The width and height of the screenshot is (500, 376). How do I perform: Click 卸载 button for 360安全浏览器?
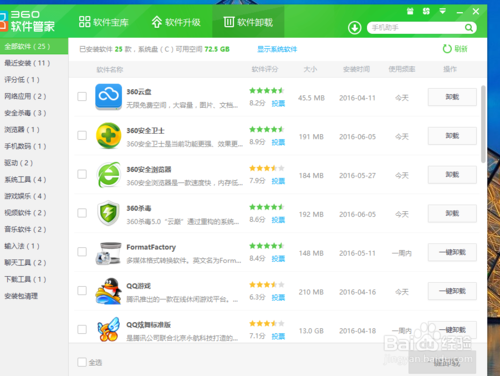(x=452, y=175)
